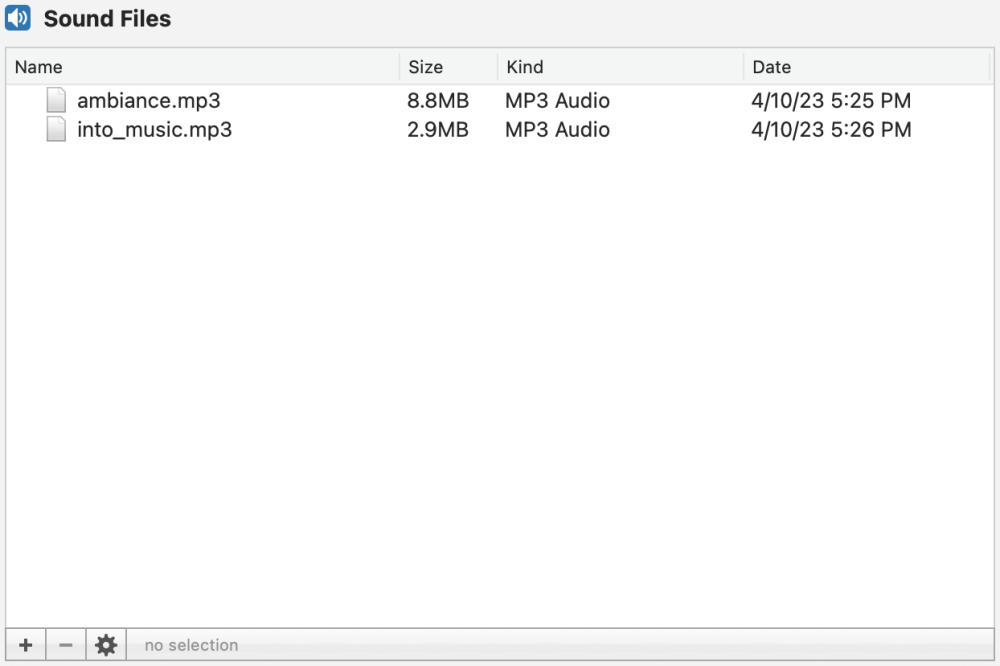Click the Remove sound file minus button
Screen dimensions: 1000x666
pyautogui.click(x=66, y=645)
